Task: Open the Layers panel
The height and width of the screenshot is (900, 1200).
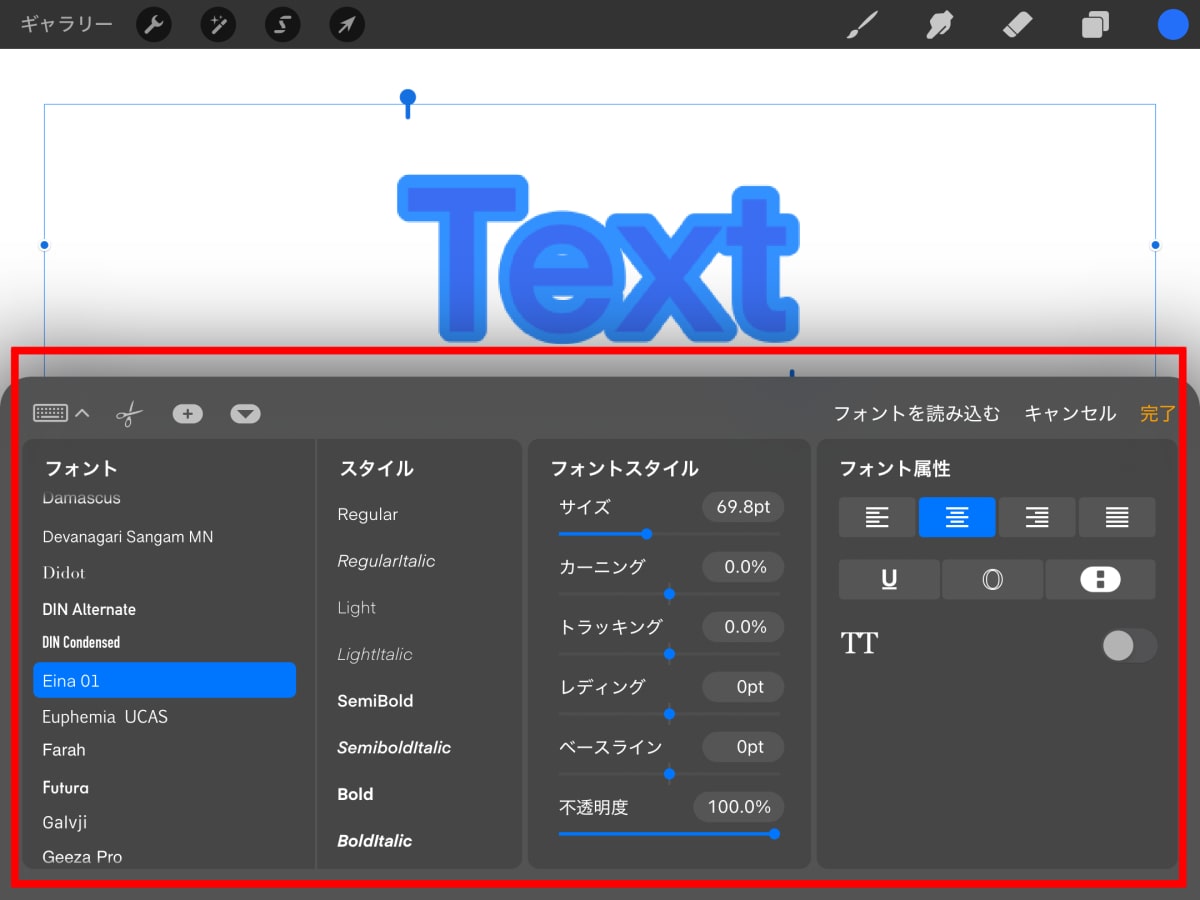Action: (x=1095, y=25)
